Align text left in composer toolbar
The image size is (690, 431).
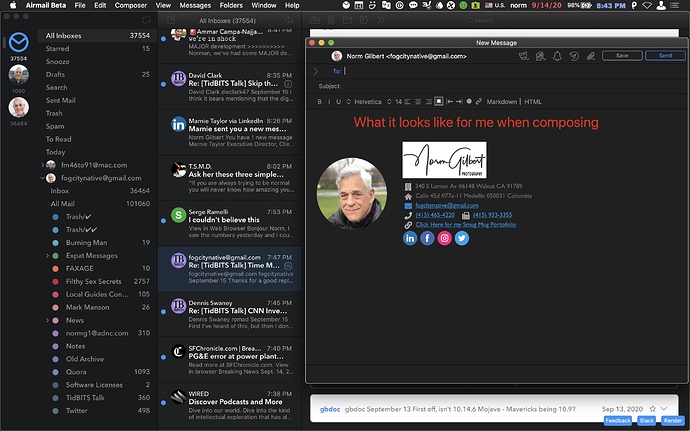click(x=407, y=102)
